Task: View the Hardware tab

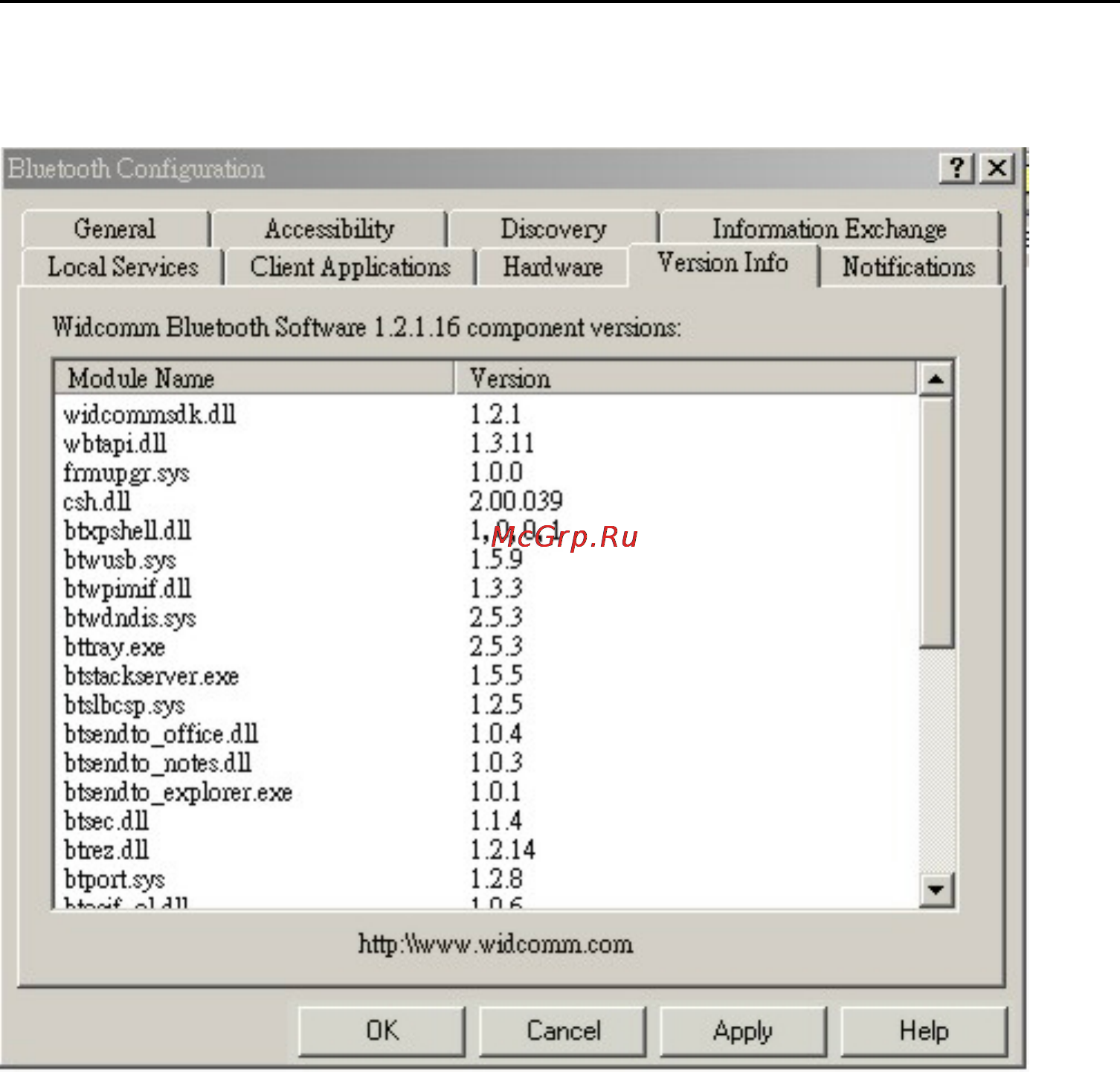Action: coord(553,266)
